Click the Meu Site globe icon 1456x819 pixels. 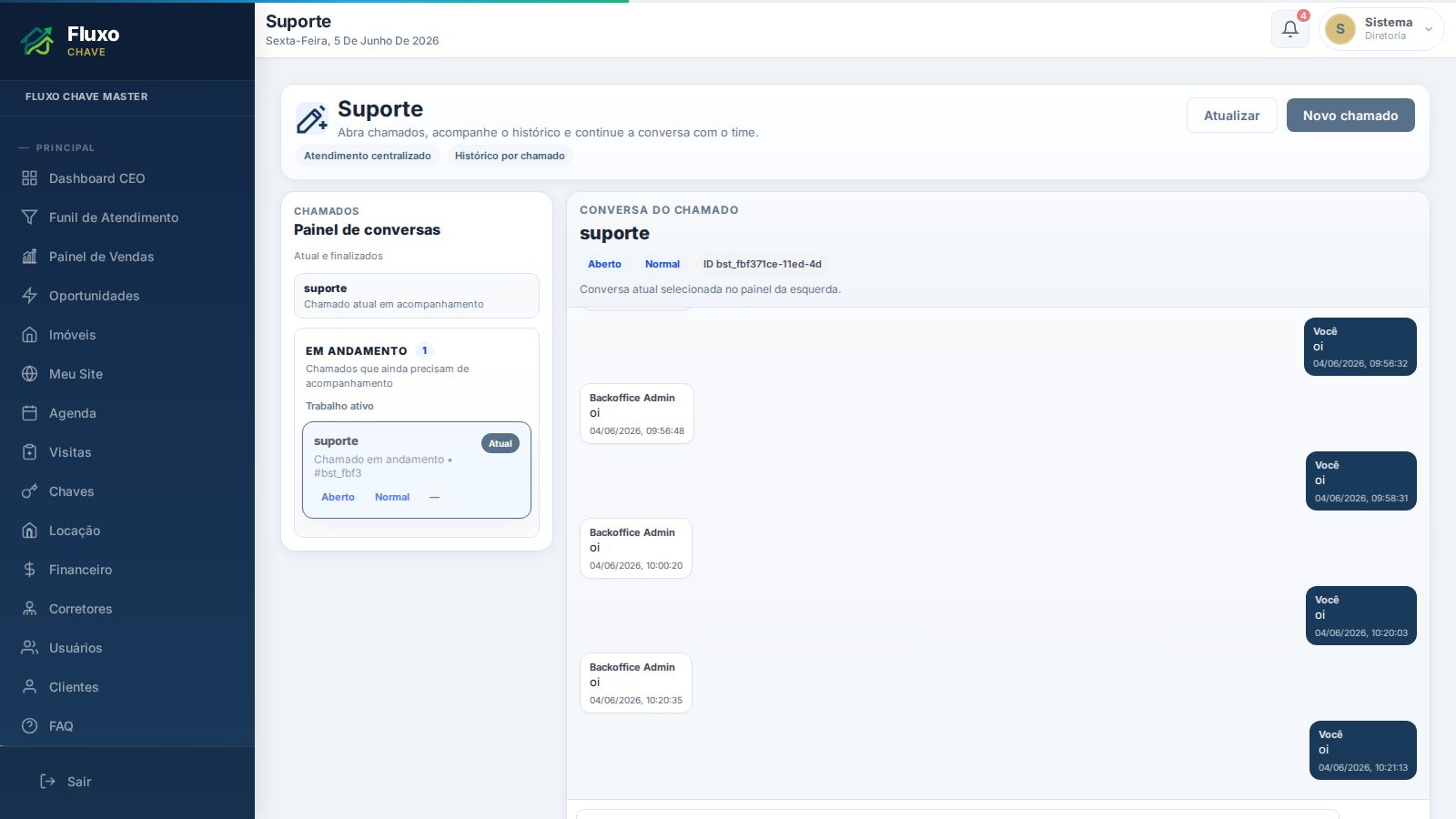pos(30,374)
